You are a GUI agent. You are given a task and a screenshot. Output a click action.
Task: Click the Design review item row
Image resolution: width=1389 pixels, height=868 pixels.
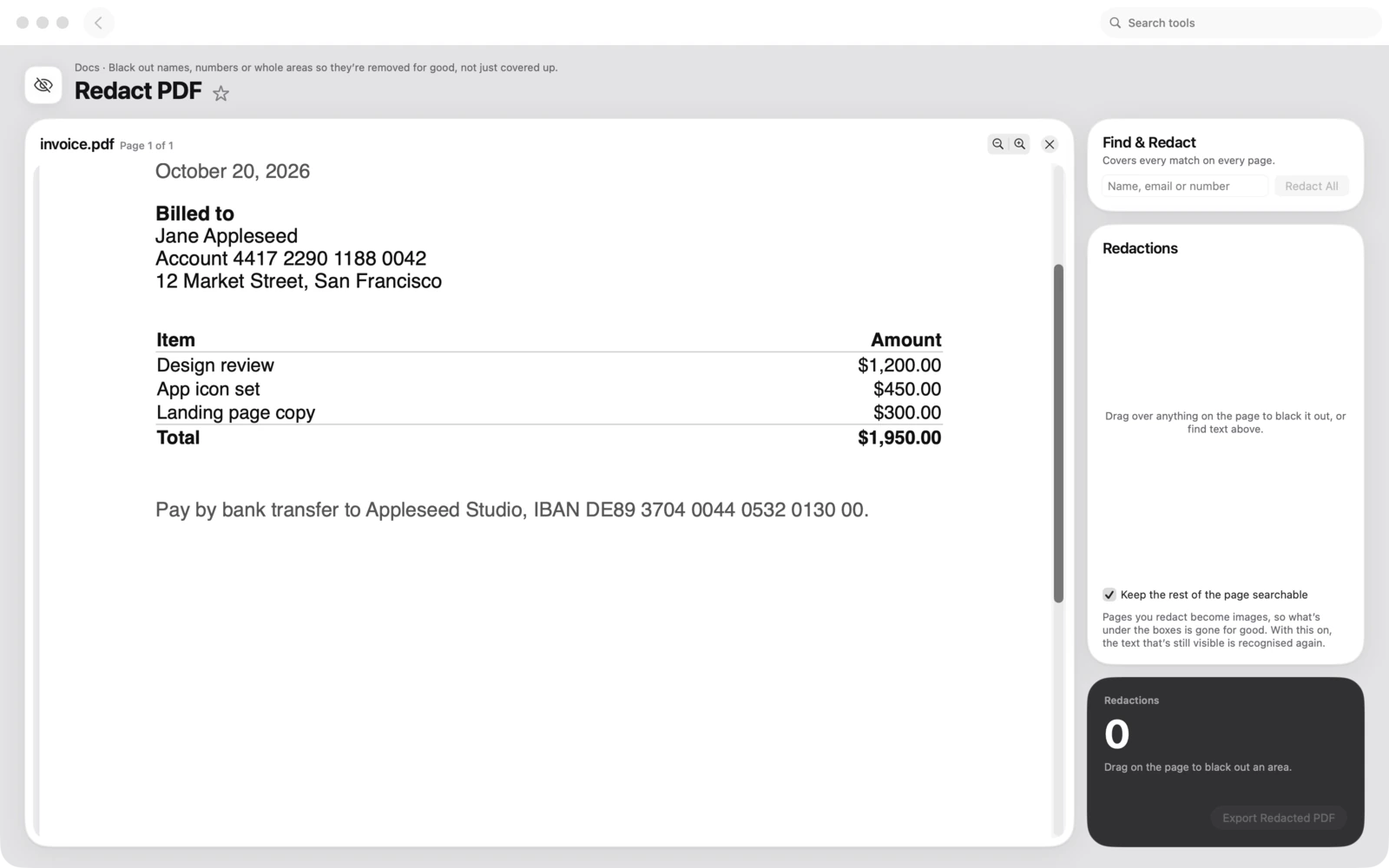click(549, 365)
